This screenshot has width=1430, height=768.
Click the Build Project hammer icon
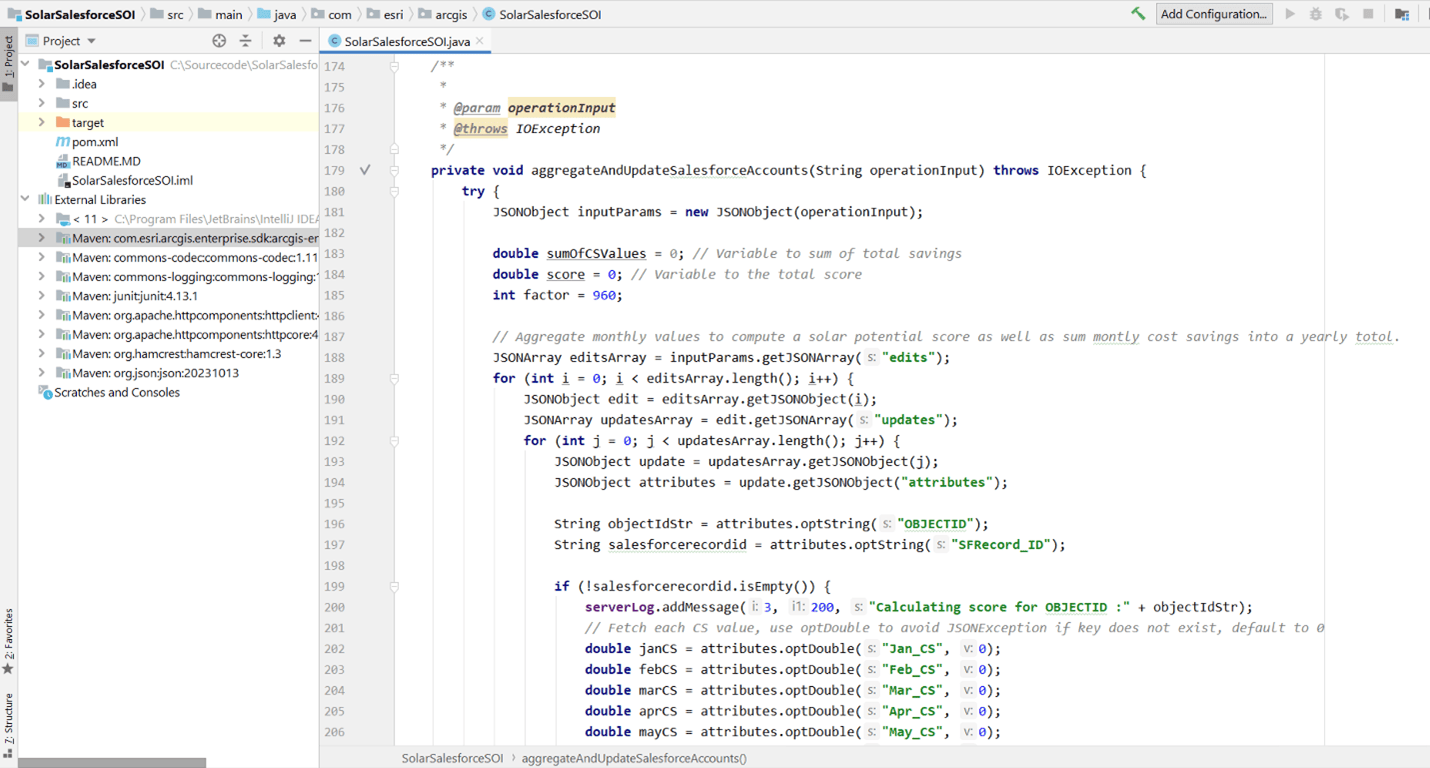tap(1138, 14)
